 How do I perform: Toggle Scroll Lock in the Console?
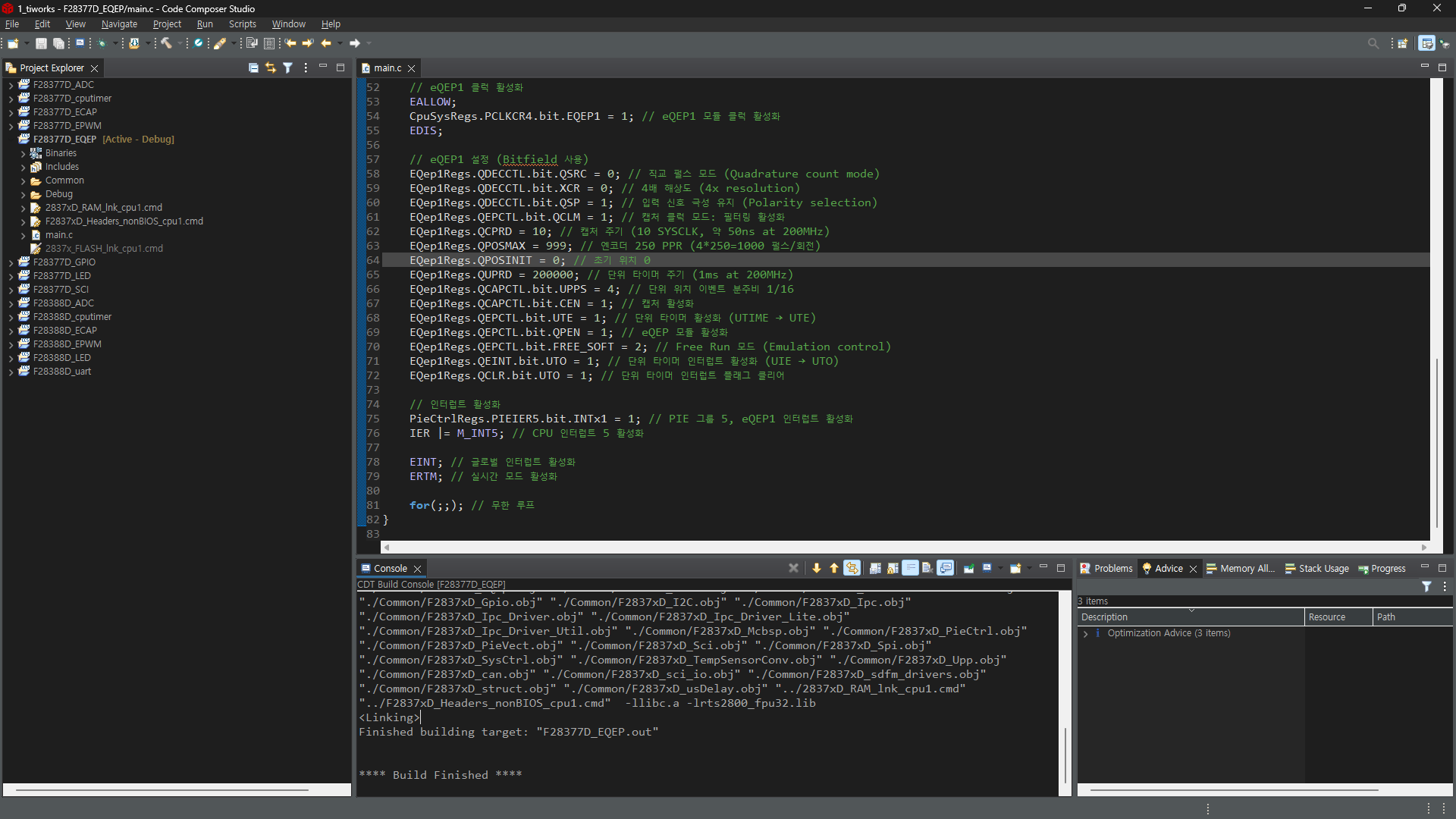pyautogui.click(x=893, y=568)
